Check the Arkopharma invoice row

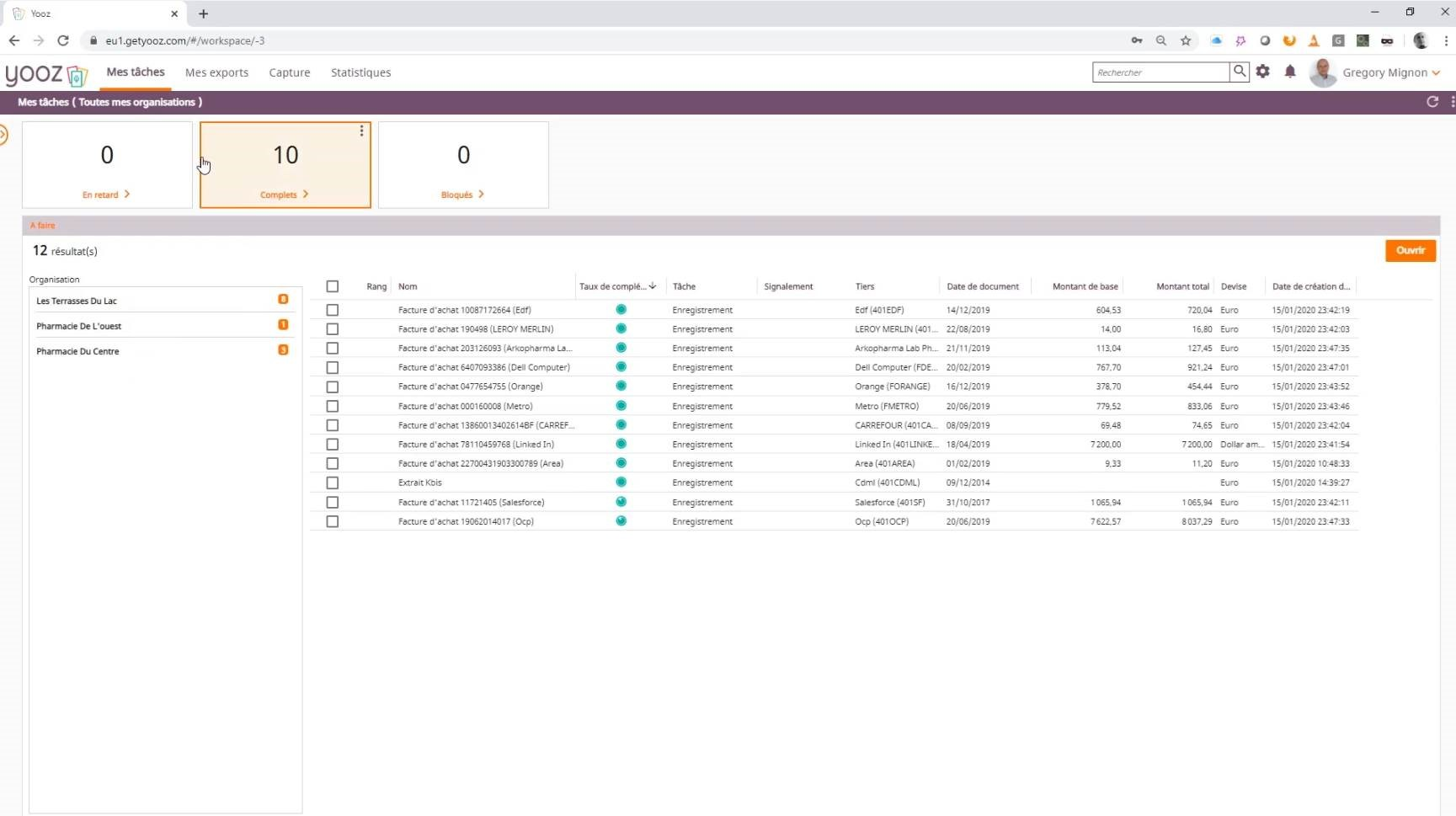point(333,349)
